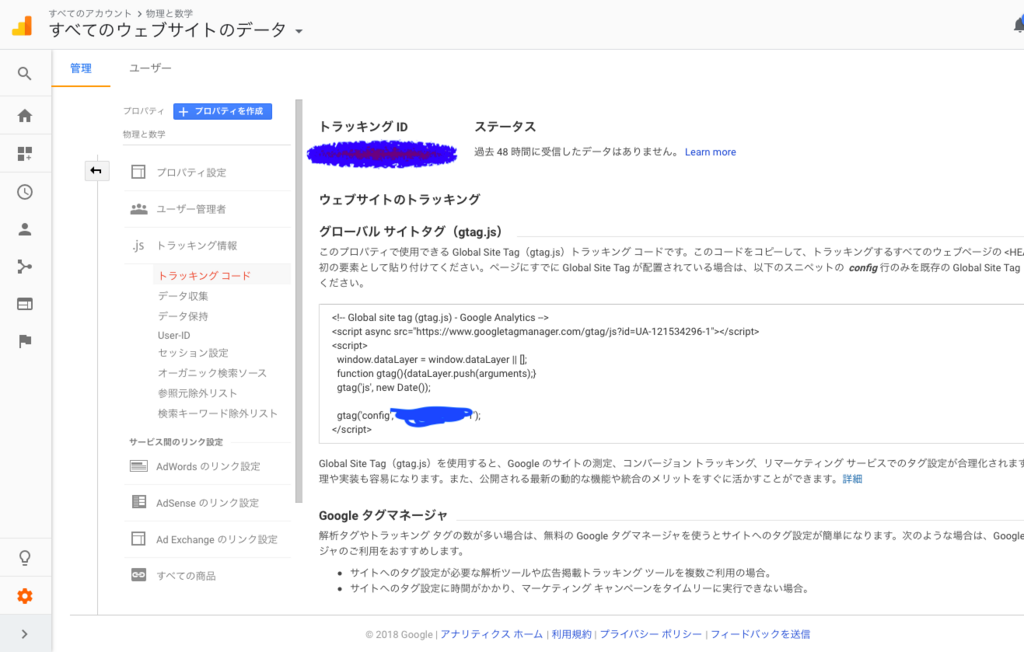Image resolution: width=1024 pixels, height=652 pixels.
Task: Click the .js トラッキング情報 icon
Action: click(x=138, y=246)
